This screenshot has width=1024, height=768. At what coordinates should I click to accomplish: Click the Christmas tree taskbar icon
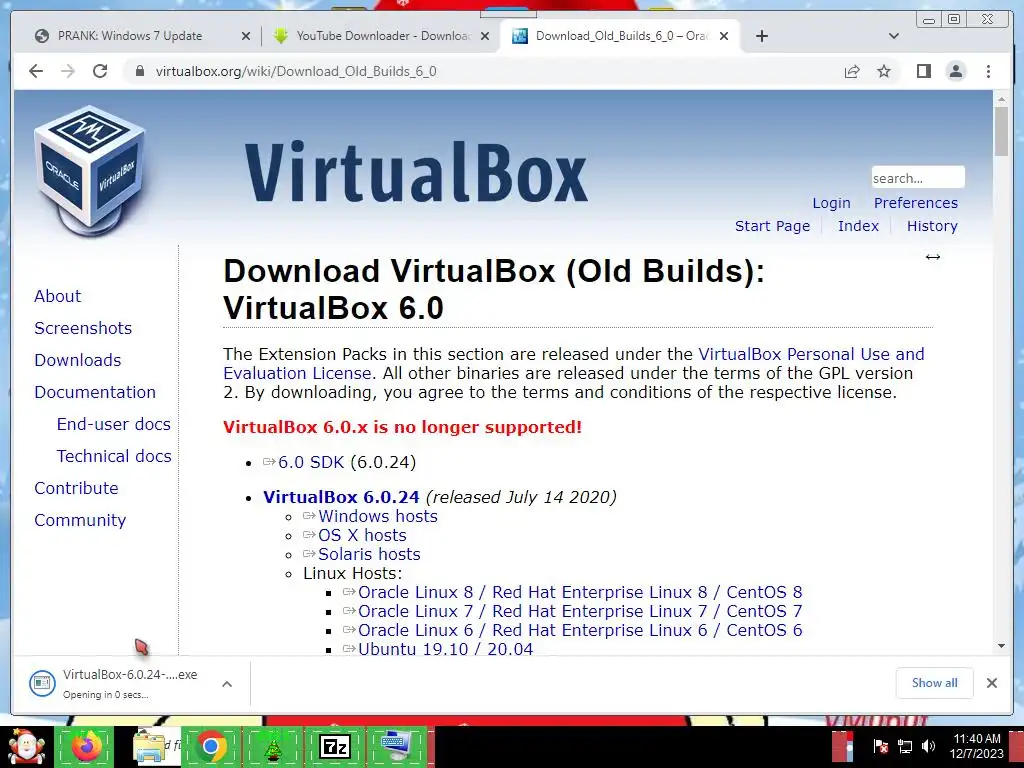pyautogui.click(x=272, y=746)
